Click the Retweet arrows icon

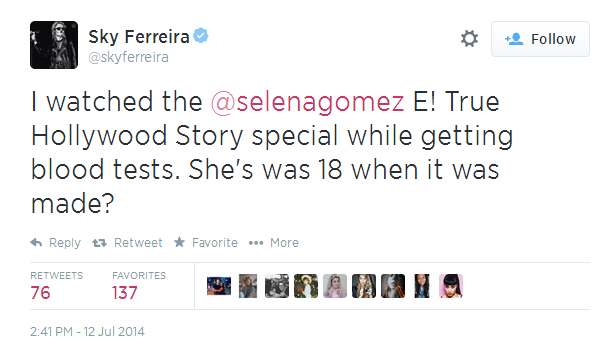[99, 243]
